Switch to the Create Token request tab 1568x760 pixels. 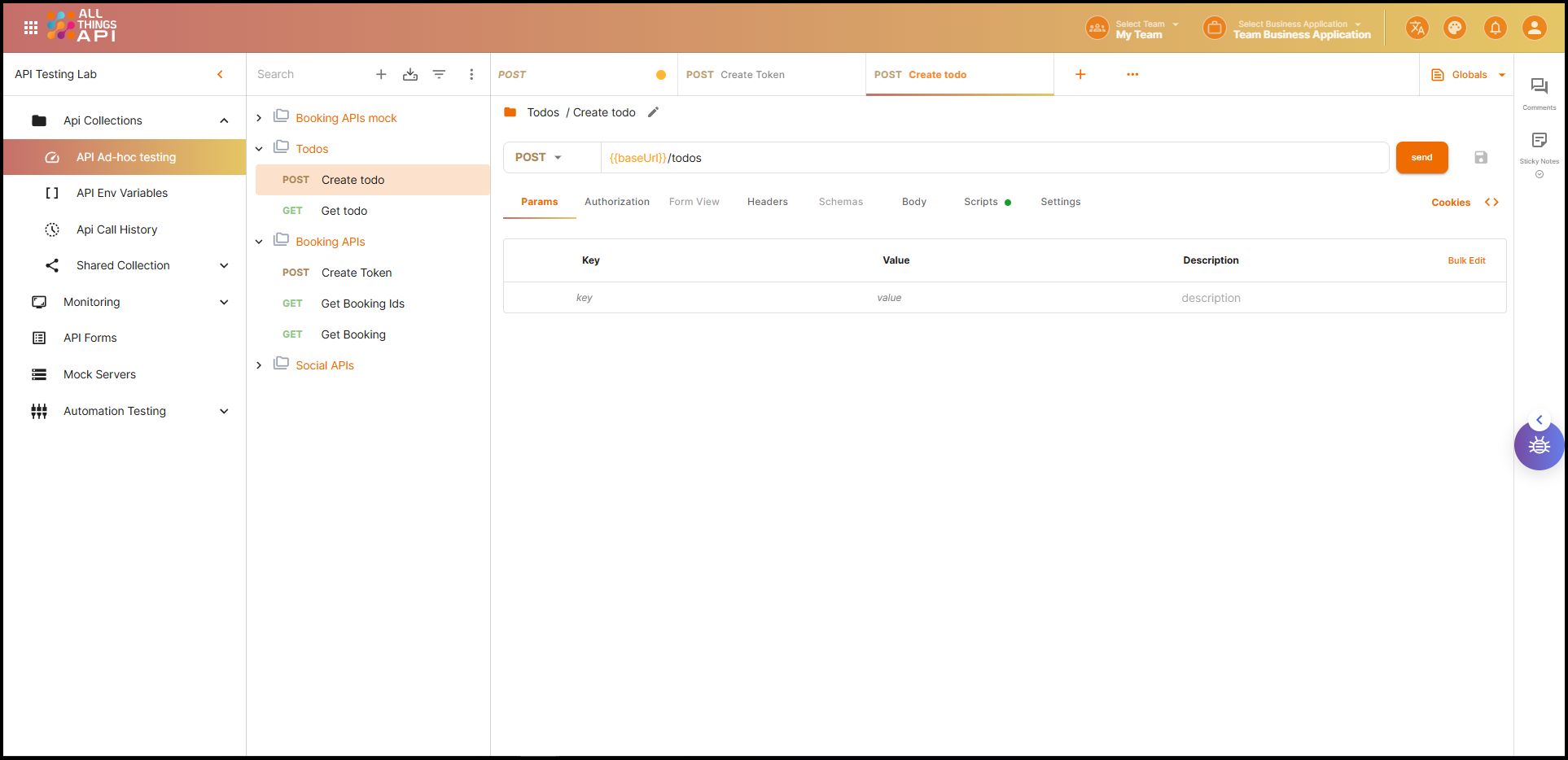pyautogui.click(x=752, y=75)
